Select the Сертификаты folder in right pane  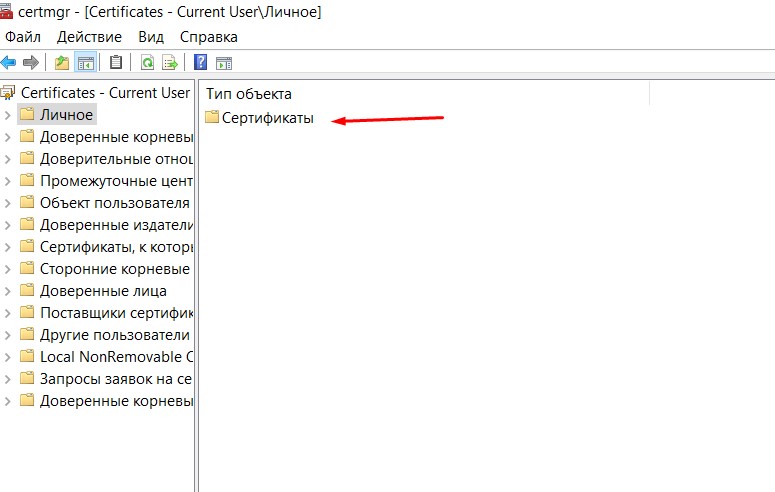pyautogui.click(x=267, y=118)
